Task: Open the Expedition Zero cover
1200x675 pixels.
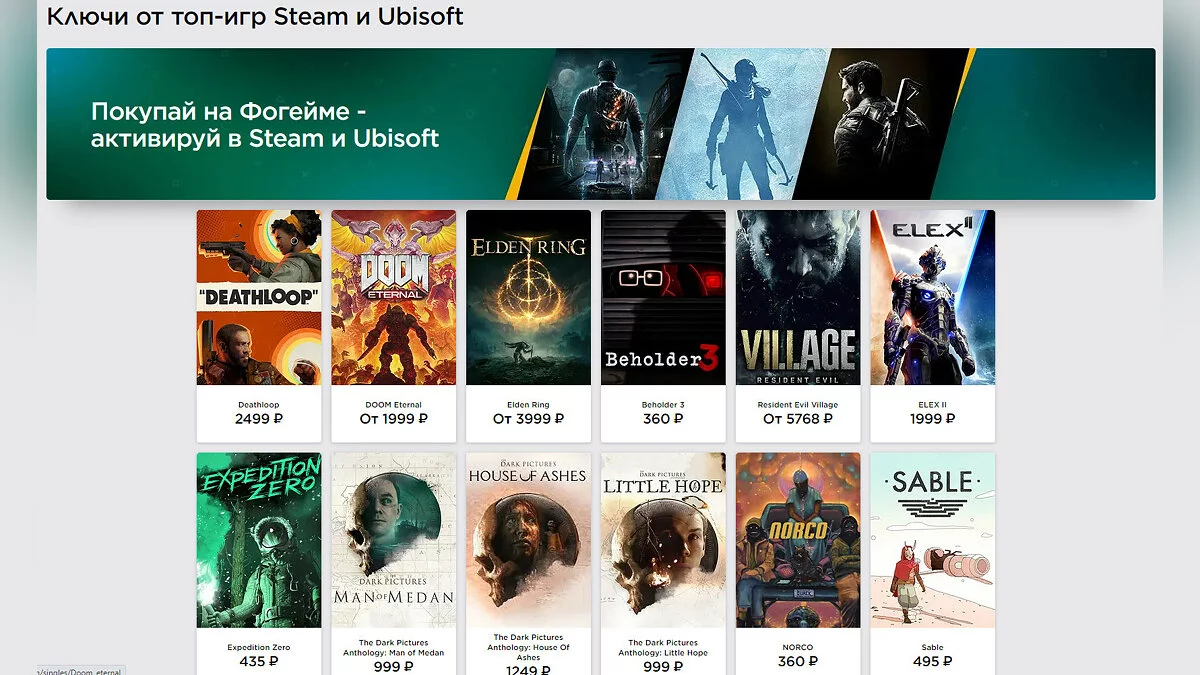Action: 259,540
